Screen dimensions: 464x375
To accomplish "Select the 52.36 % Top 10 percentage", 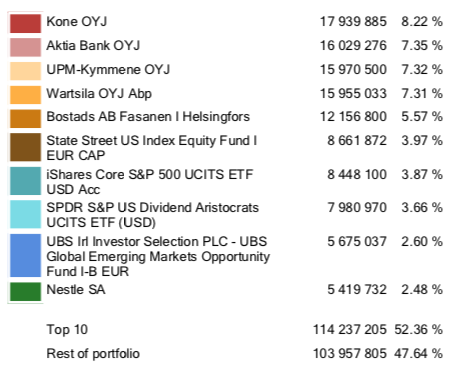I will (x=419, y=330).
